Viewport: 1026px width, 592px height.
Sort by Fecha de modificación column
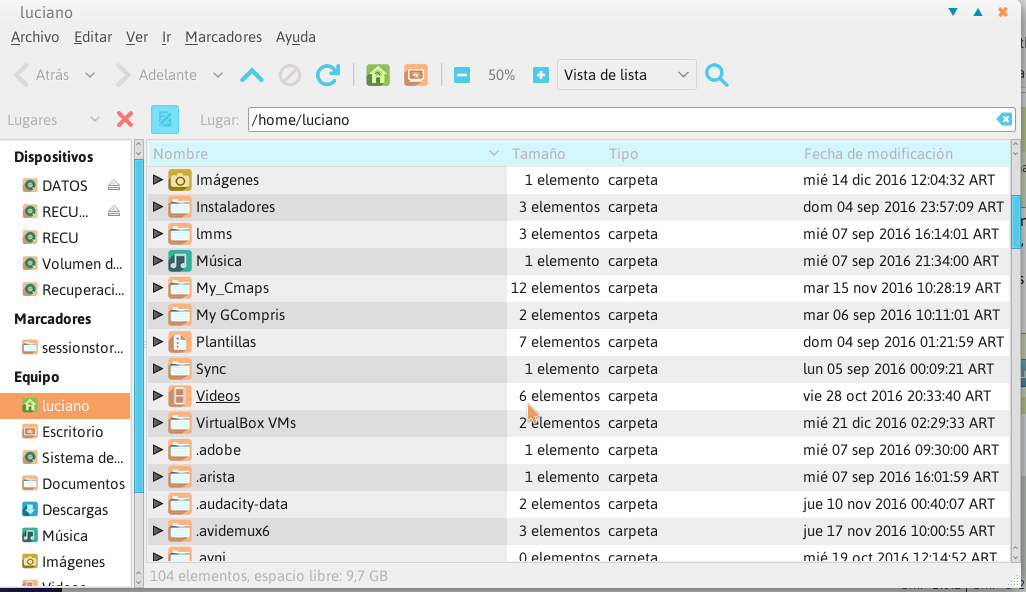click(x=904, y=154)
